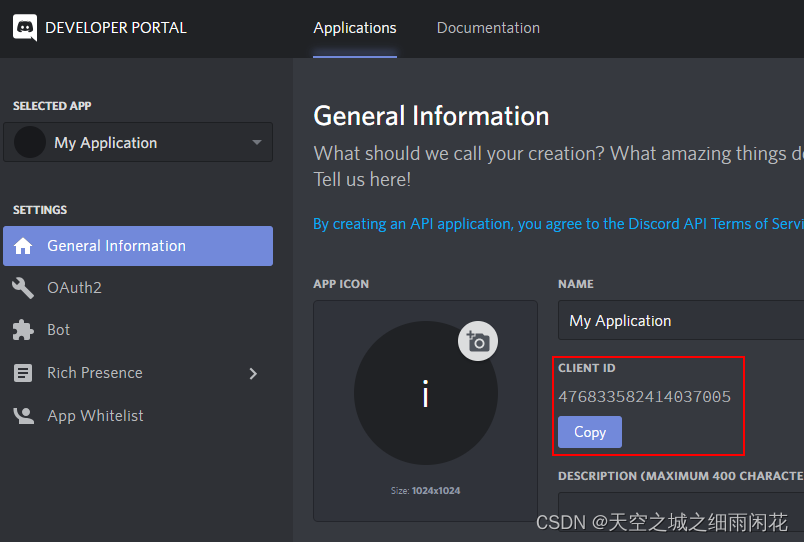Open the Rich Presence section
This screenshot has height=542, width=804.
tap(95, 373)
